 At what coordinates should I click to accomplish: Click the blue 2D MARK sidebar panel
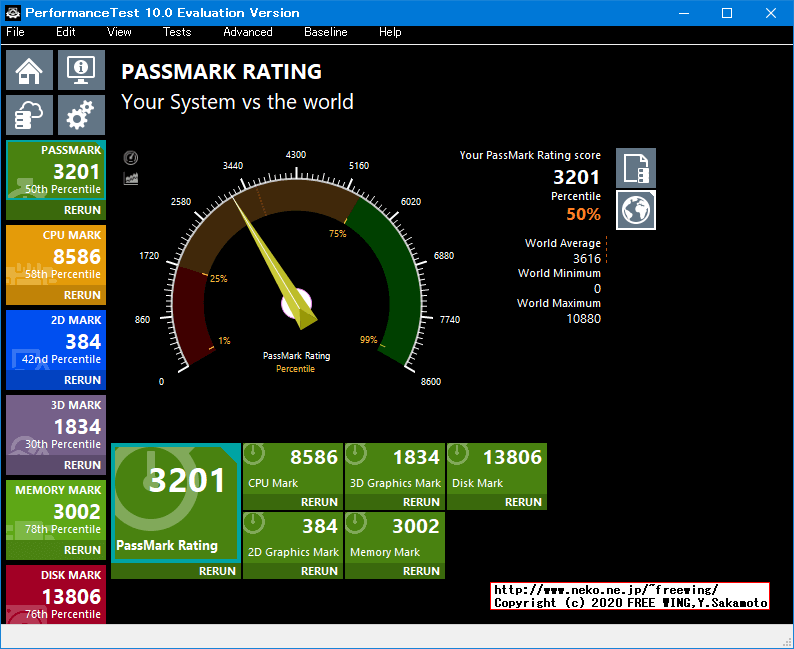(55, 342)
